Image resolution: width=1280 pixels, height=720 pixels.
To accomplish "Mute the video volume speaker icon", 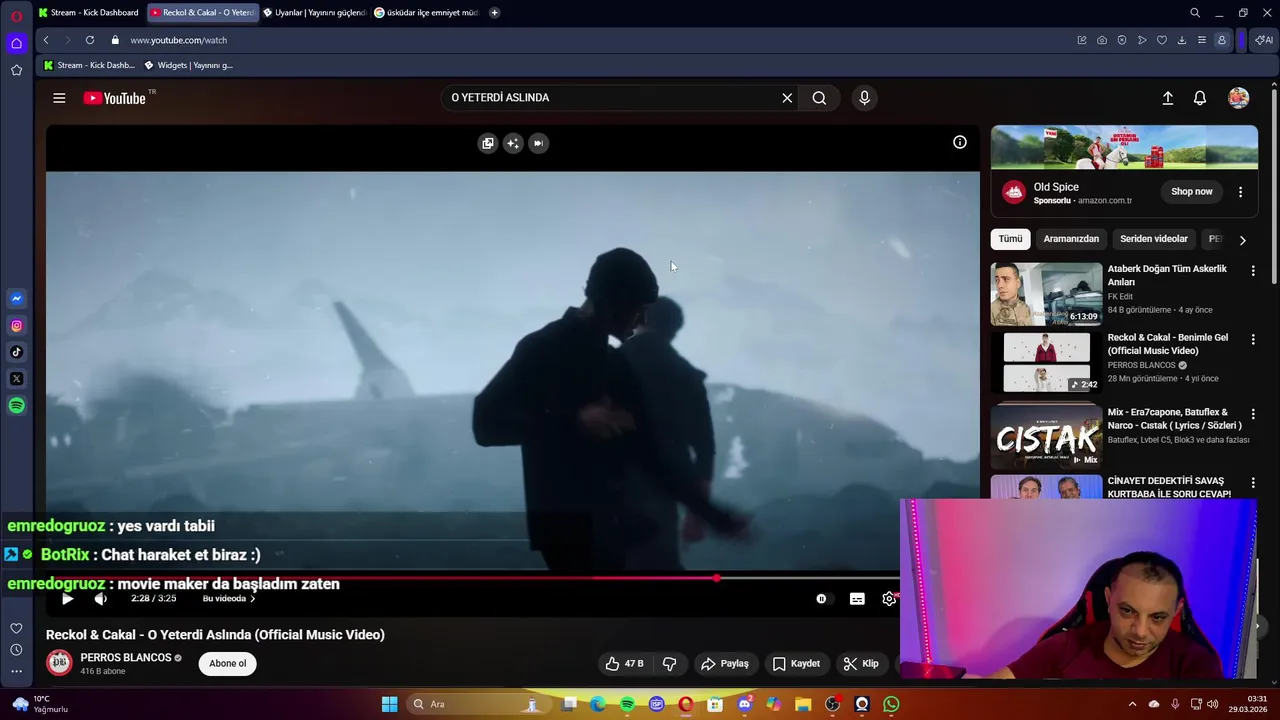I will click(x=100, y=599).
